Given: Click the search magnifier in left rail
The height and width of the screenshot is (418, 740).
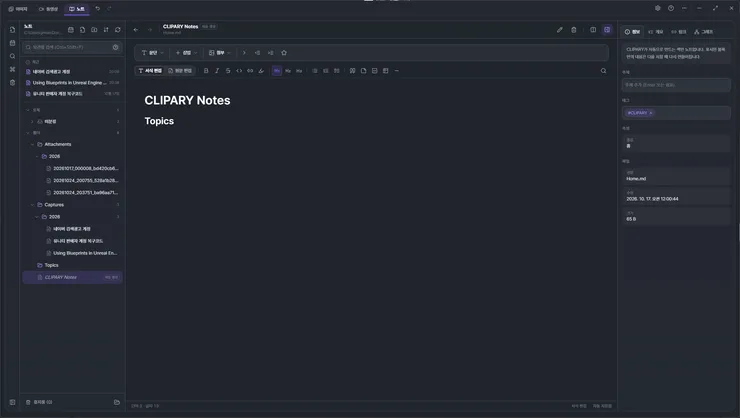Looking at the screenshot, I should [x=12, y=56].
